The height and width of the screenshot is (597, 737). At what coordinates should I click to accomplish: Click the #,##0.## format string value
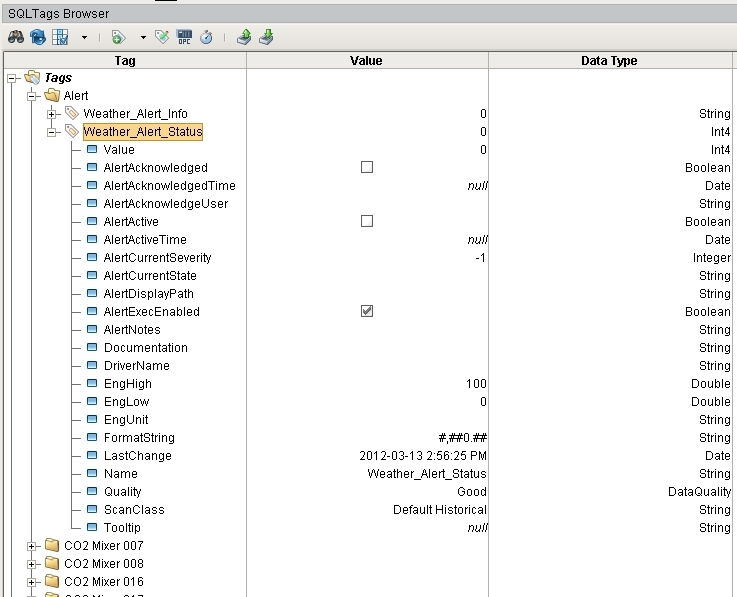pyautogui.click(x=463, y=438)
